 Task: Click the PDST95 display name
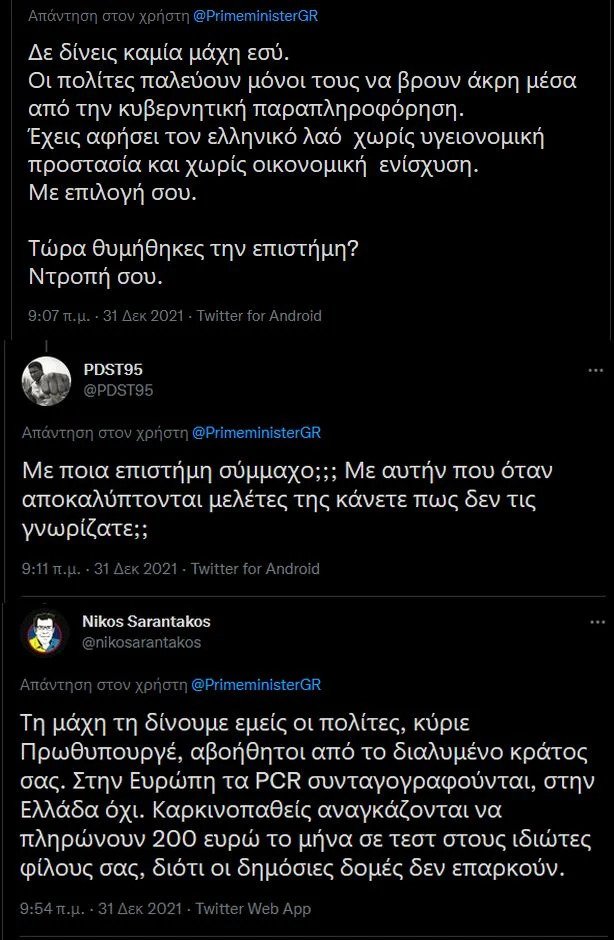(x=115, y=370)
